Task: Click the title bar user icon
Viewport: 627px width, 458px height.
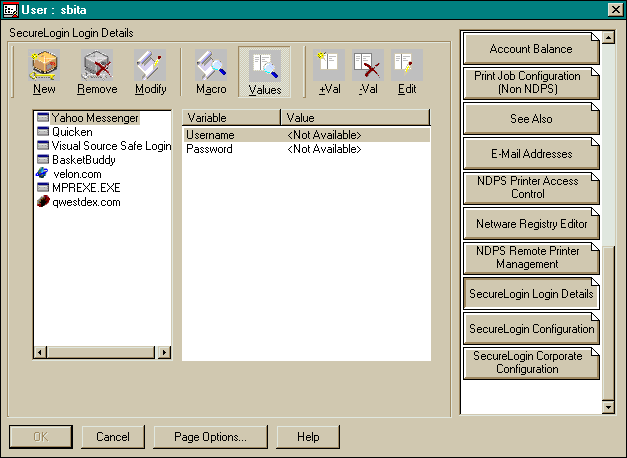Action: (10, 10)
